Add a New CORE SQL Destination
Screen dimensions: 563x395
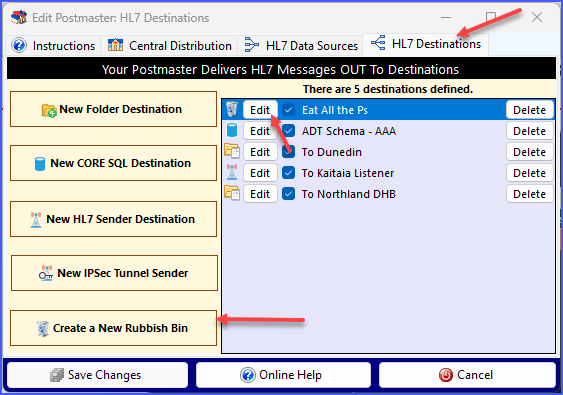[x=113, y=163]
